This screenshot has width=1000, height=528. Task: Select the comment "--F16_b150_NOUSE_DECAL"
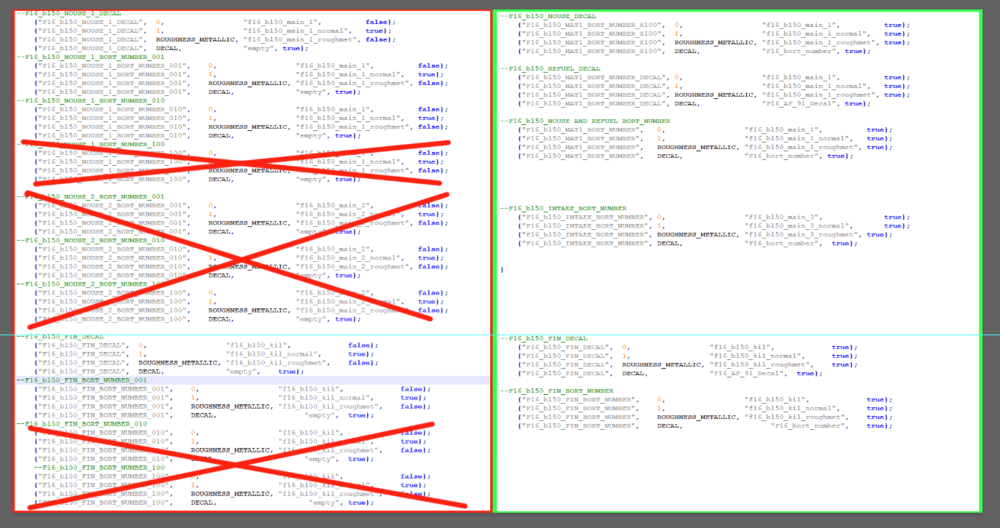[x=548, y=16]
